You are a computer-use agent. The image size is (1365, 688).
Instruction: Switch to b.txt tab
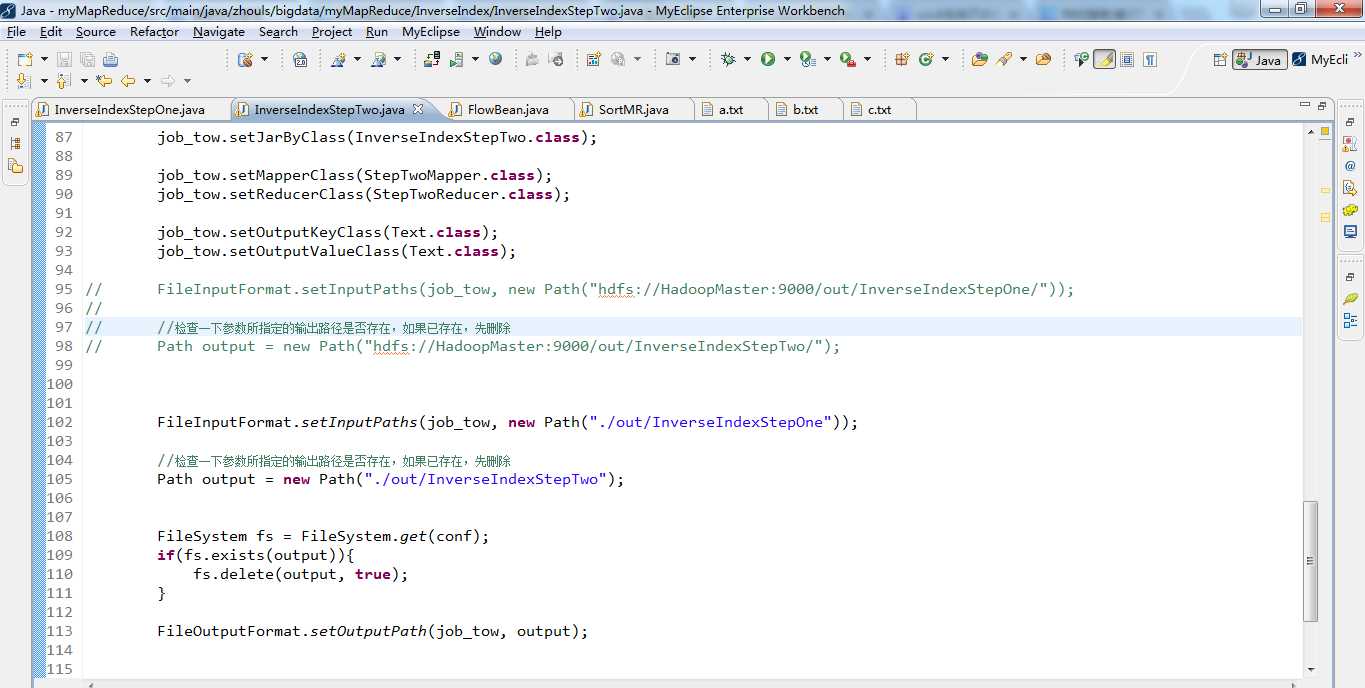(x=805, y=110)
